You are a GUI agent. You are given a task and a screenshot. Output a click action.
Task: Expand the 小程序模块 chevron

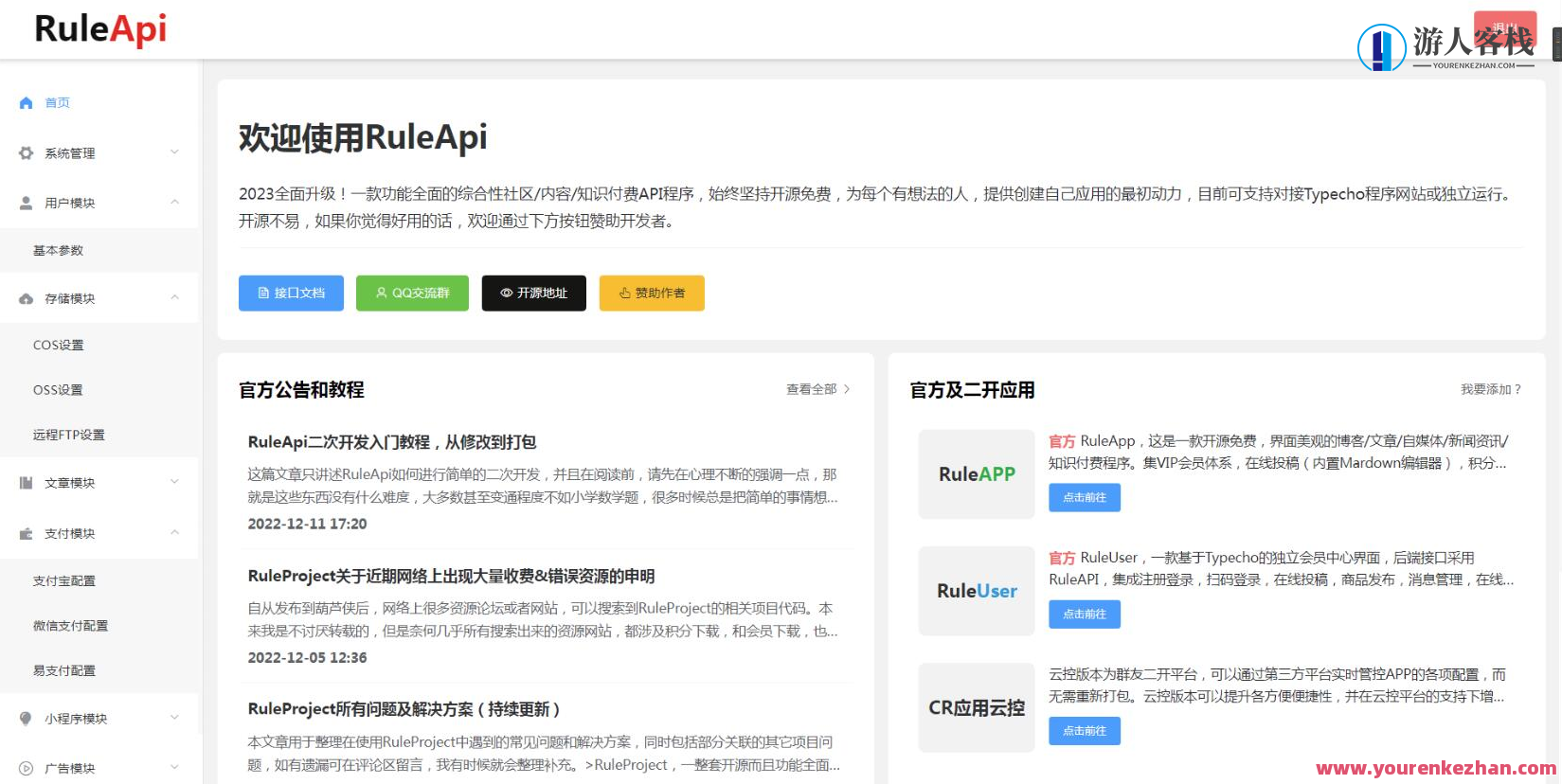pos(174,718)
